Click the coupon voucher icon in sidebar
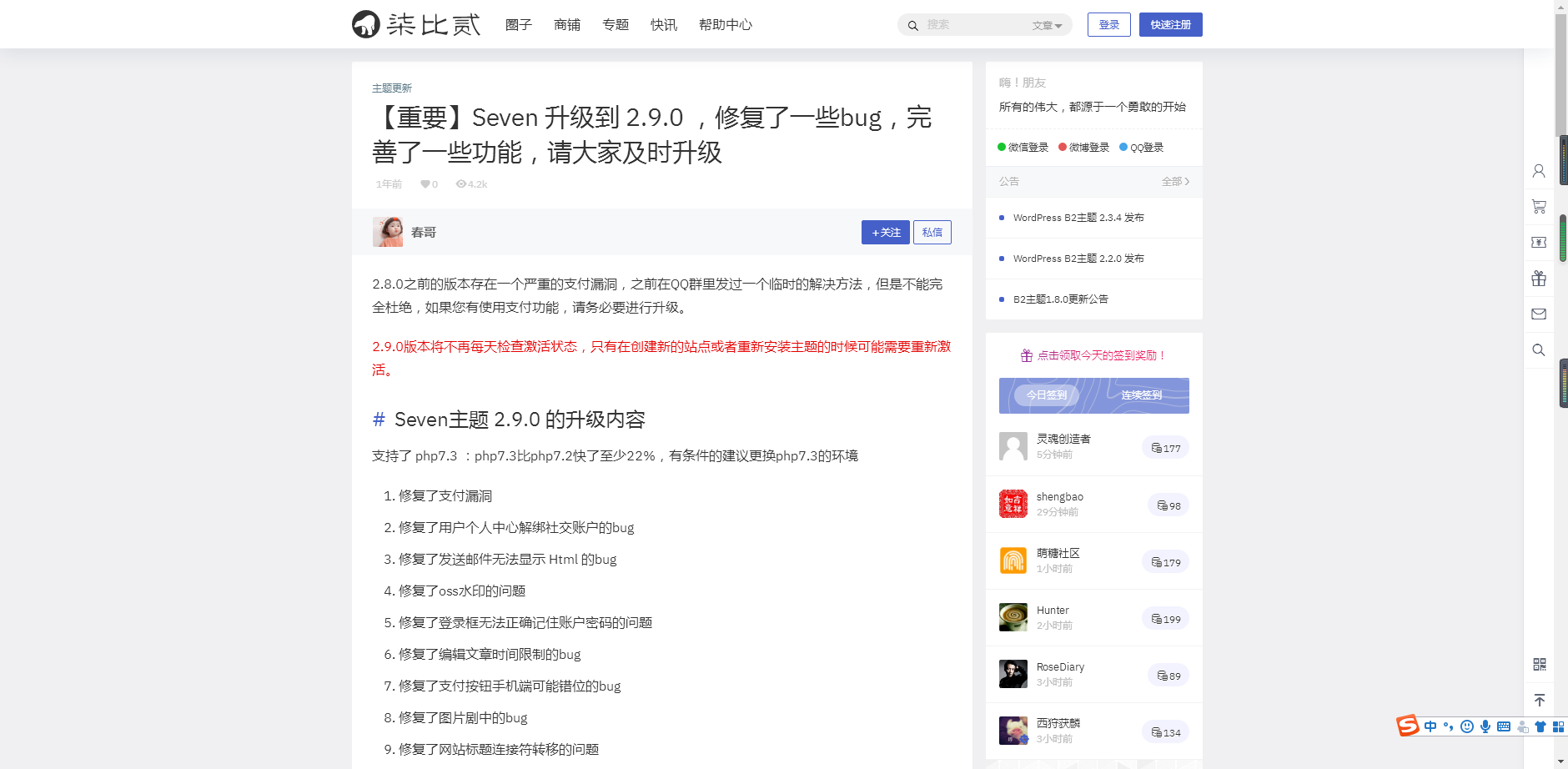The width and height of the screenshot is (1568, 769). pyautogui.click(x=1539, y=242)
